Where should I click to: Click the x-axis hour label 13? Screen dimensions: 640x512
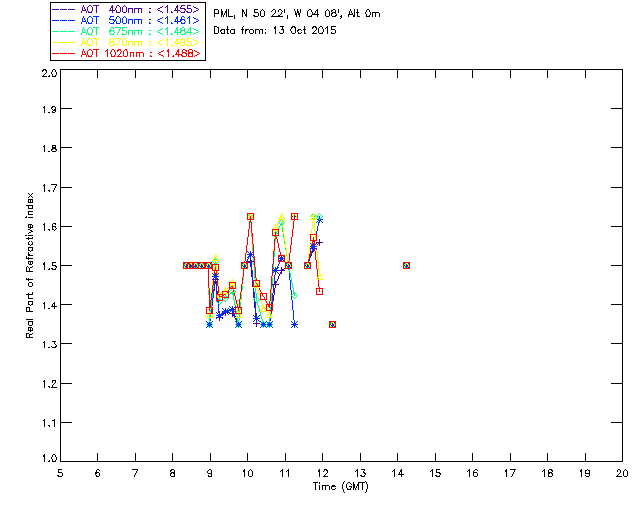coord(360,473)
